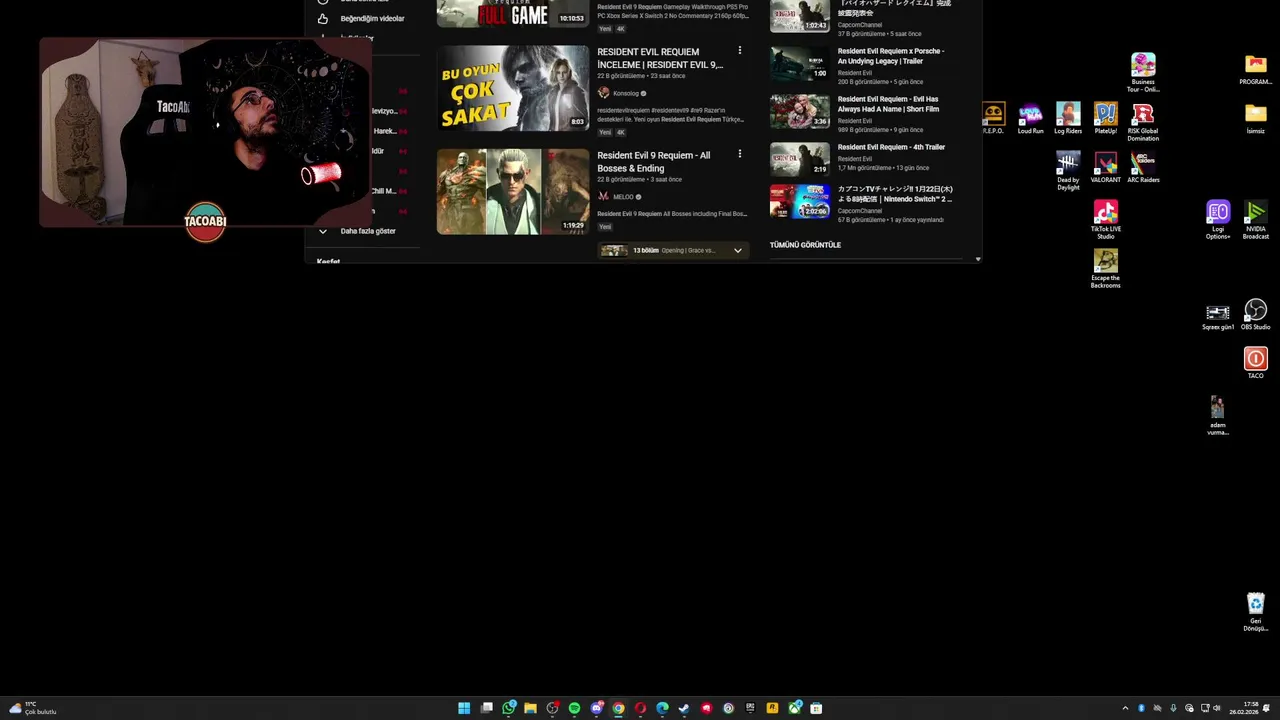Click TÜMÜNÜ GÖRÜNTÜLE link

(805, 245)
